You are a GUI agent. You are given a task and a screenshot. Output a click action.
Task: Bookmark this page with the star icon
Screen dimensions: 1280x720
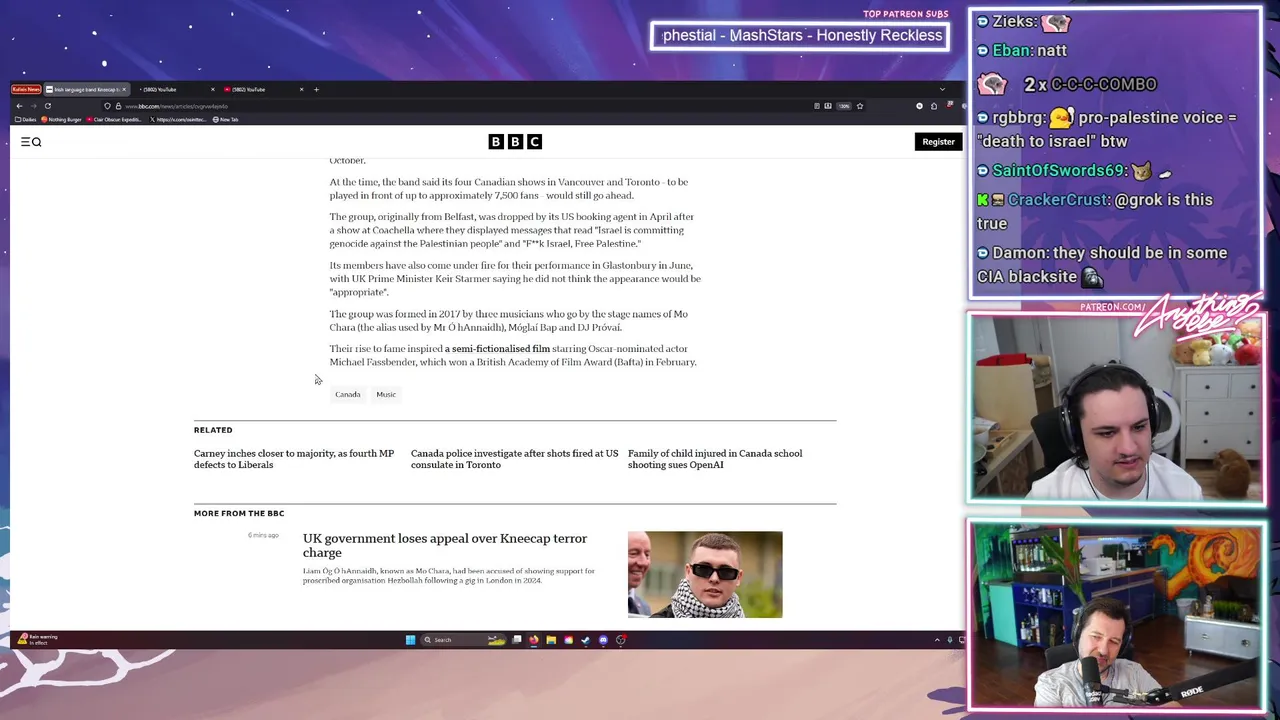click(860, 106)
